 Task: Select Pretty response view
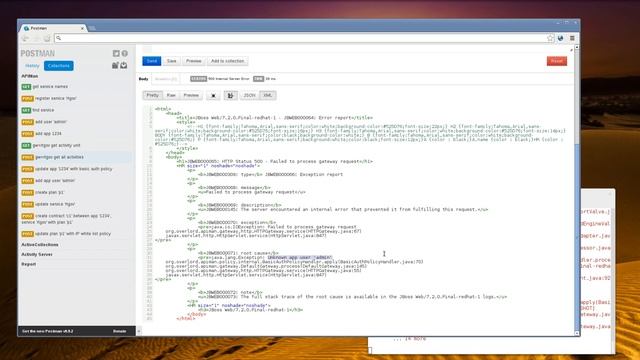tap(152, 95)
